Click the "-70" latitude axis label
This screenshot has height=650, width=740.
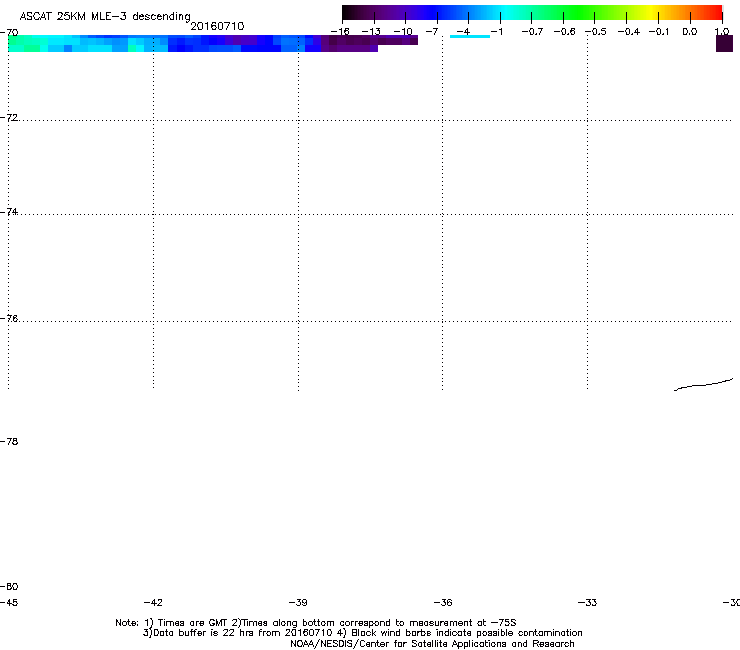9,33
